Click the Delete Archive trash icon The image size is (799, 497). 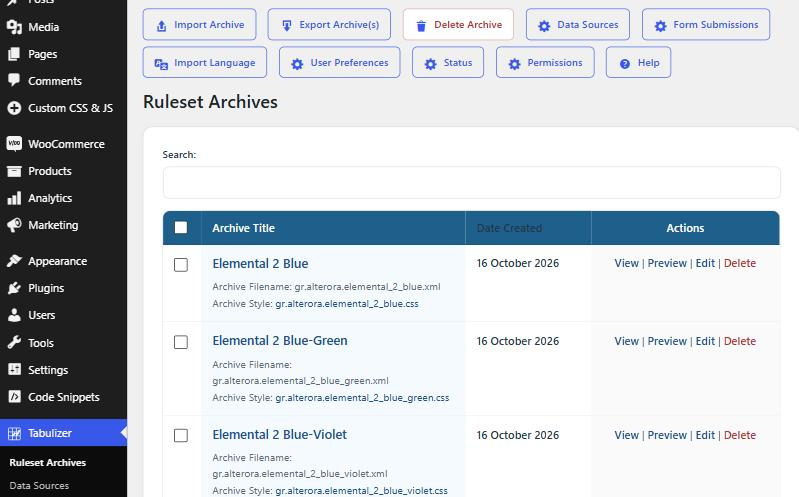pyautogui.click(x=421, y=26)
